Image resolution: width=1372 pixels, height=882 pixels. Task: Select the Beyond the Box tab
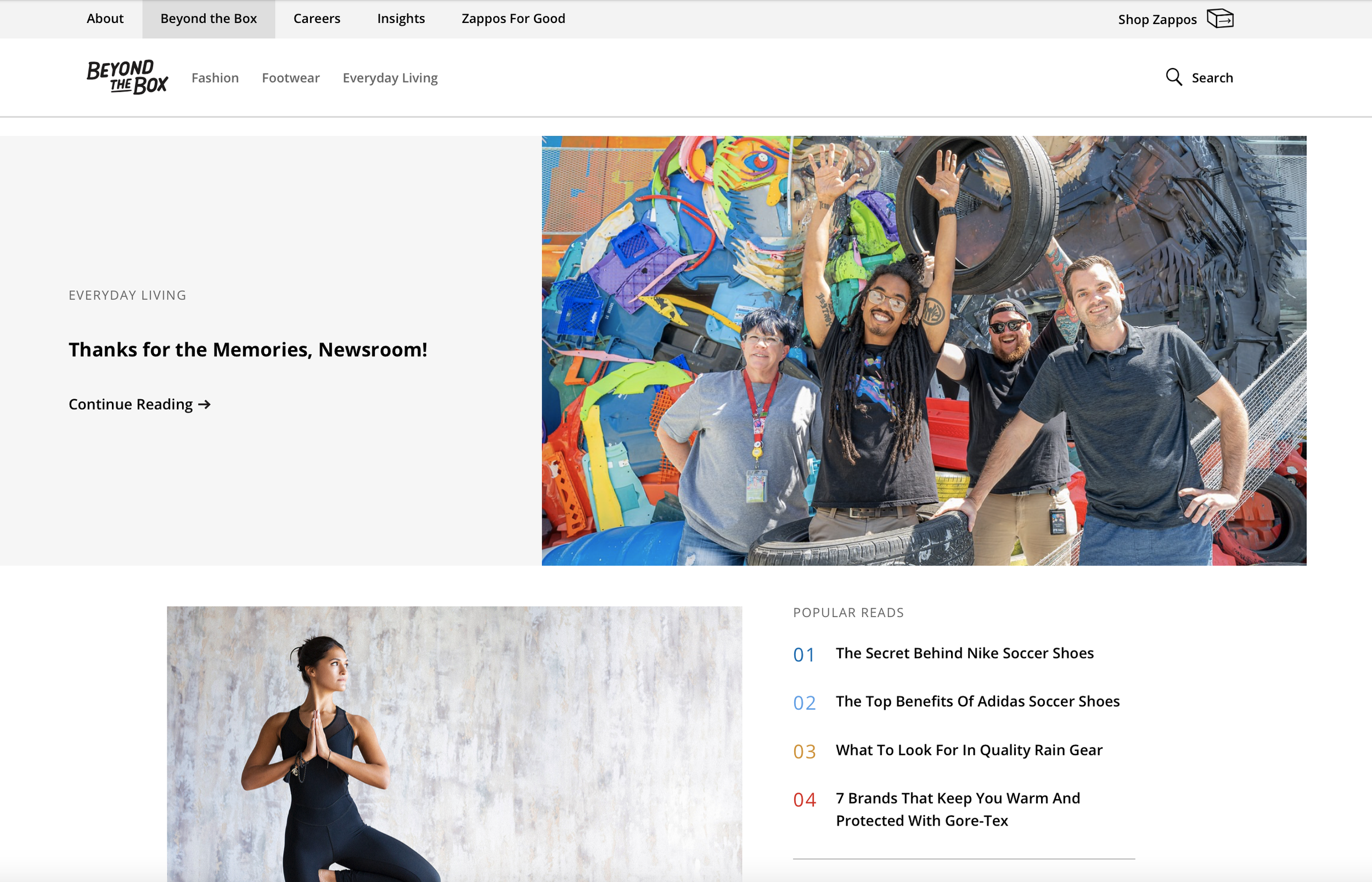pyautogui.click(x=209, y=19)
